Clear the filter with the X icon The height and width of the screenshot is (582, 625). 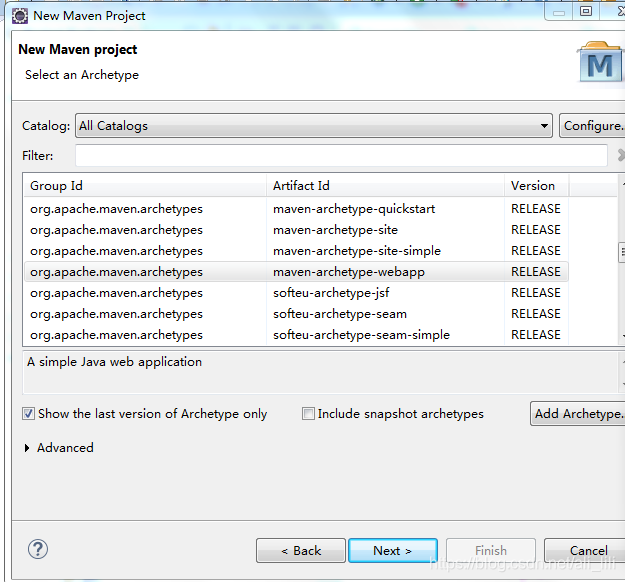coord(621,155)
